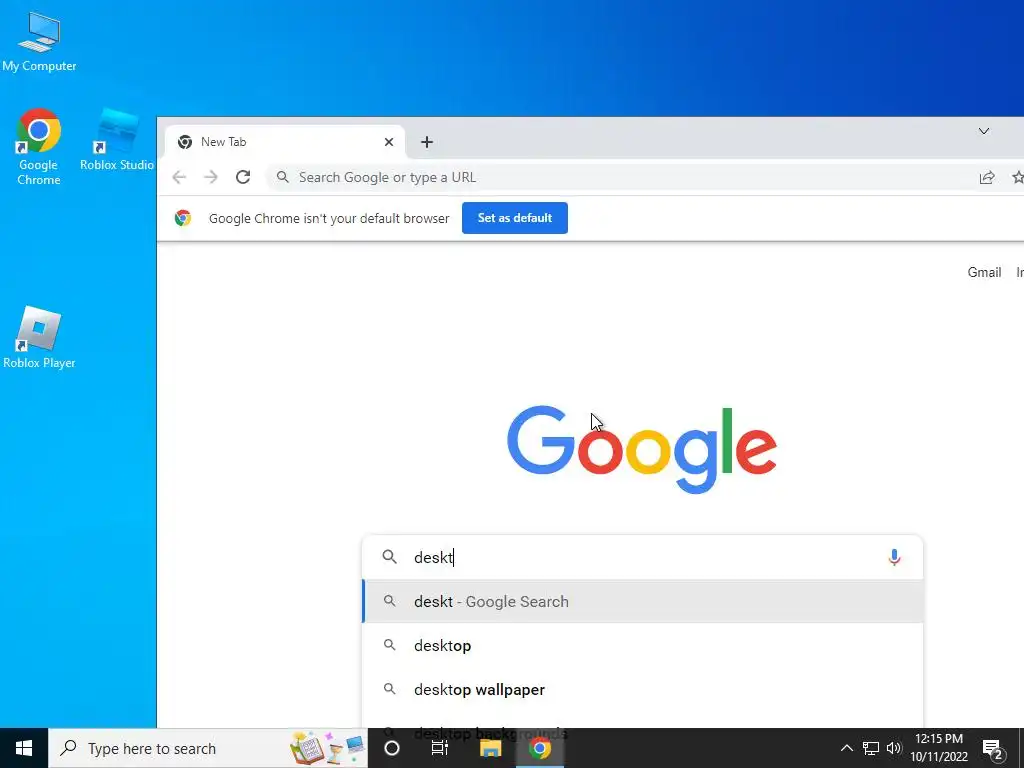Viewport: 1024px width, 768px height.
Task: Choose the 'desktop' suggestion
Action: coord(643,645)
